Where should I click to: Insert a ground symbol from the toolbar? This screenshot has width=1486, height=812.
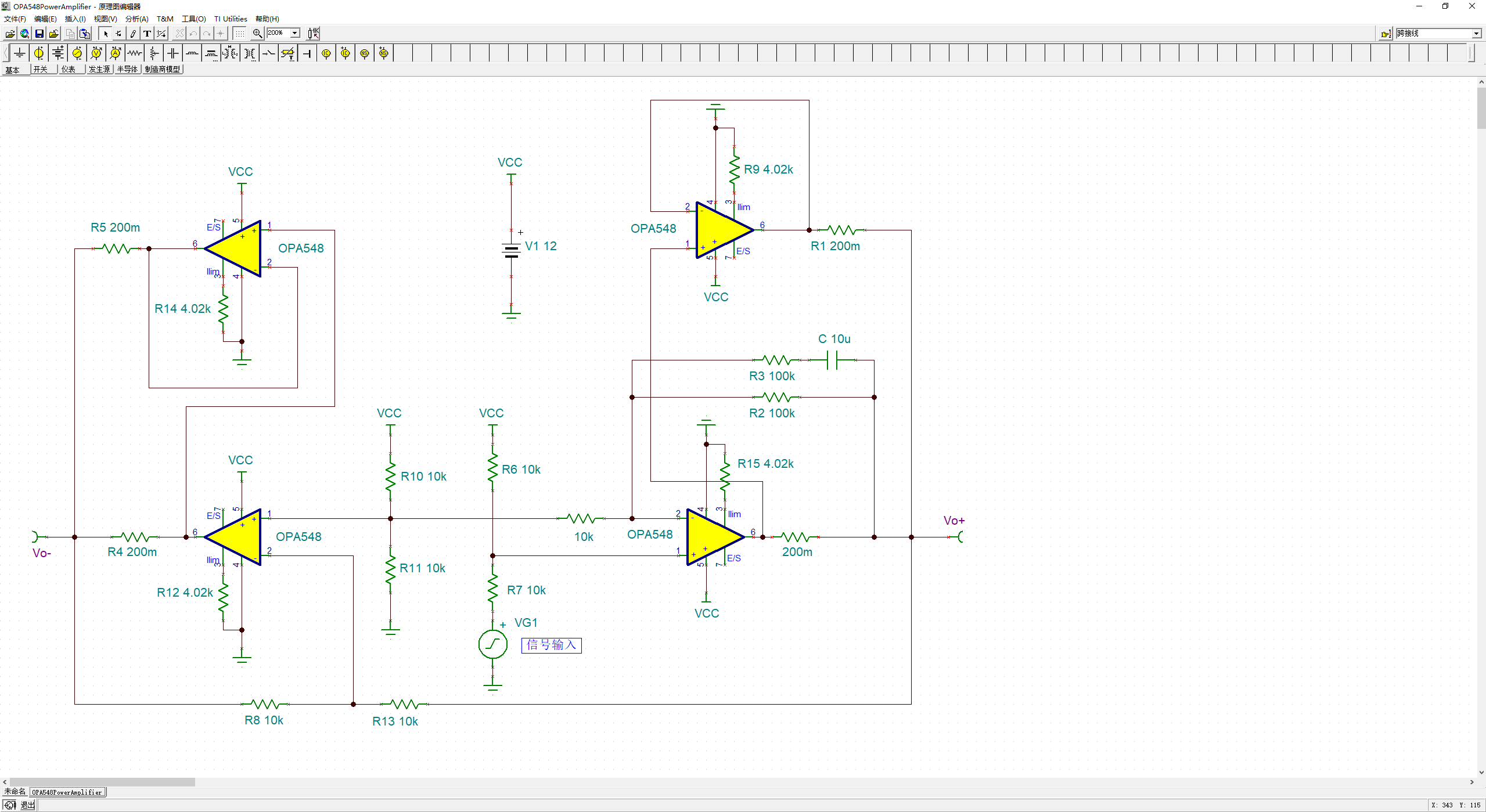coord(20,53)
